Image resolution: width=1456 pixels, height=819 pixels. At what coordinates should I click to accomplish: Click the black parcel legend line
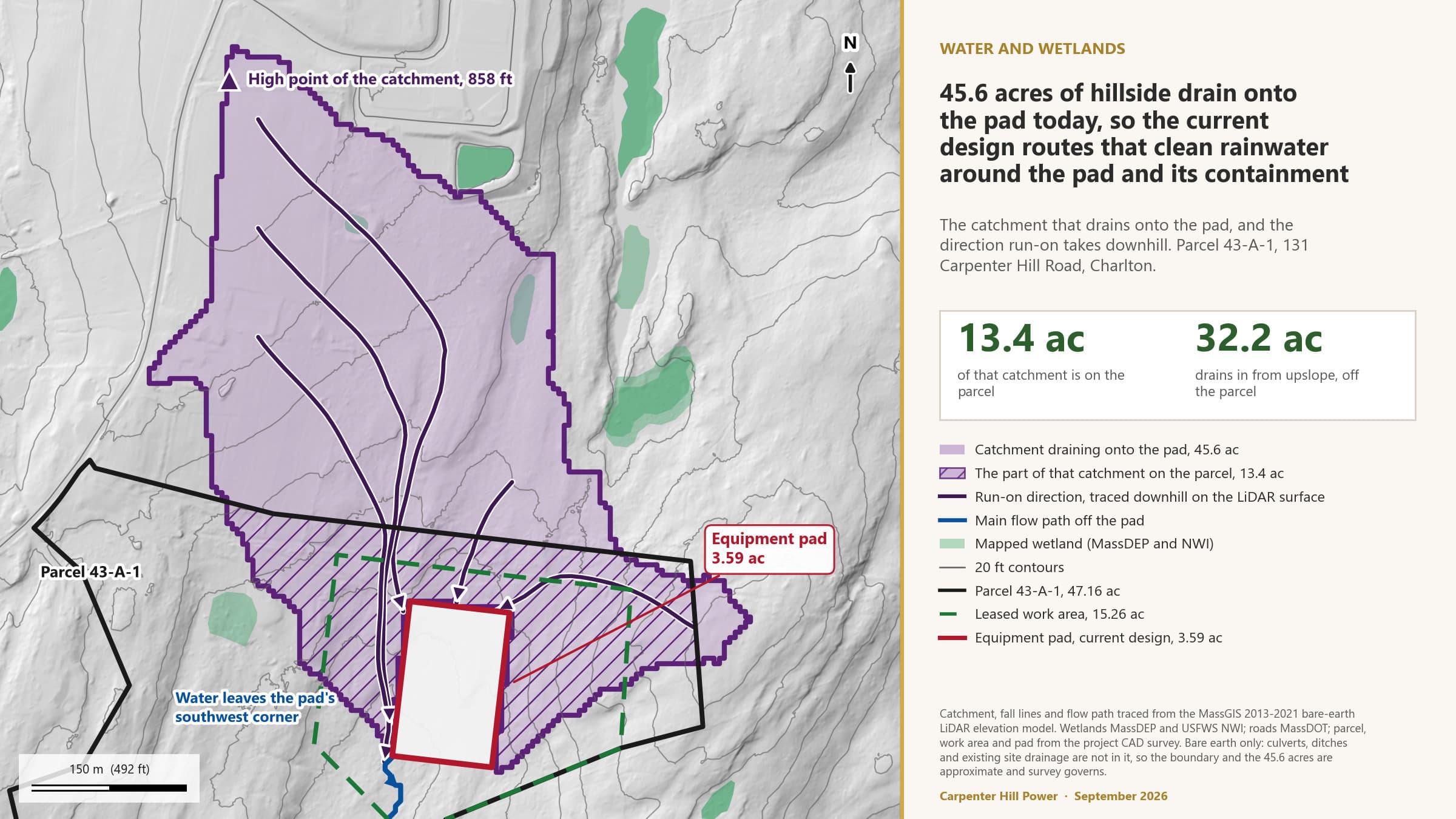[x=952, y=591]
